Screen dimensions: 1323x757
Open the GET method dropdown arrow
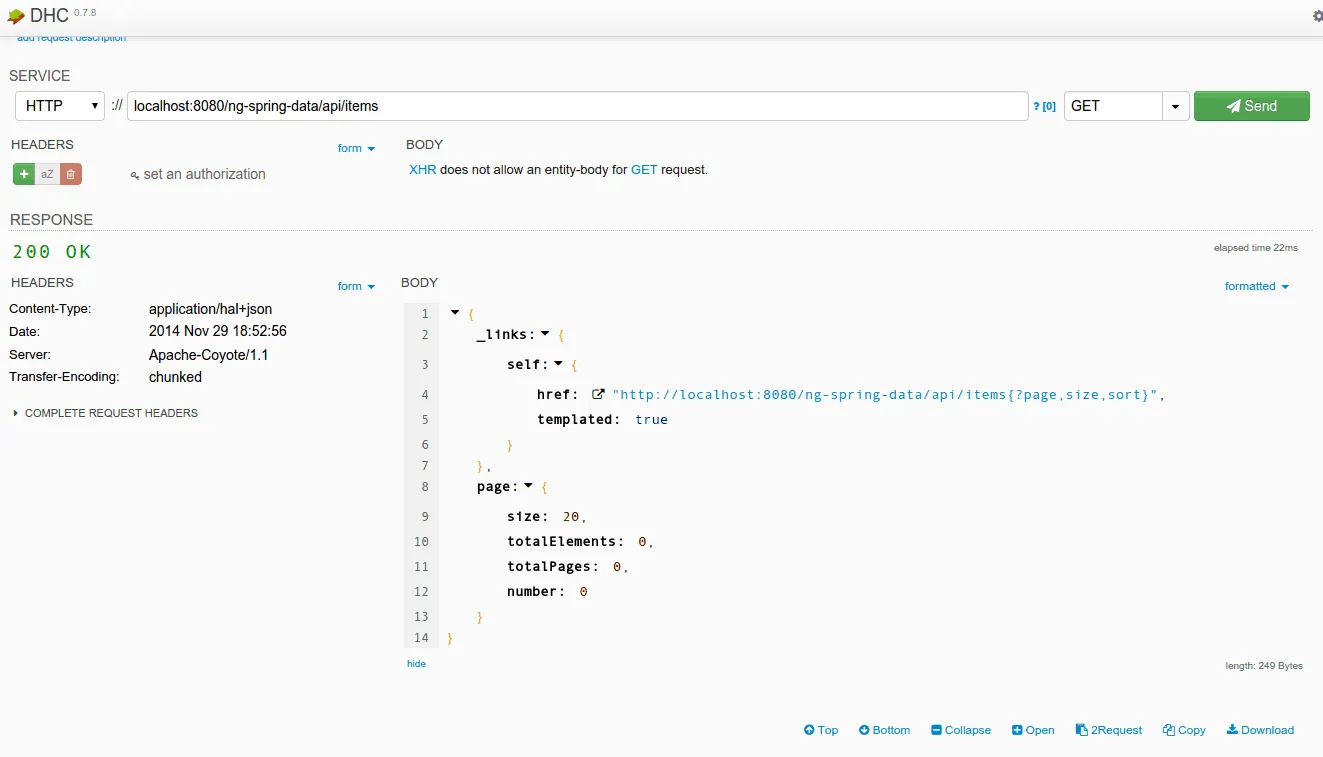pyautogui.click(x=1175, y=106)
